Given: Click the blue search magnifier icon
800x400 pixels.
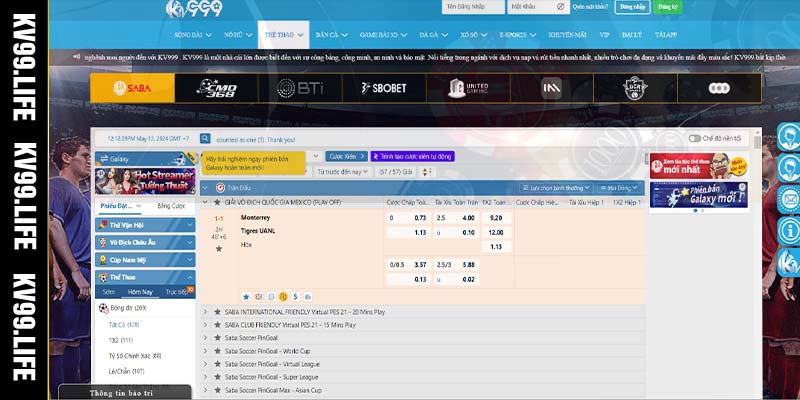Looking at the screenshot, I should (x=205, y=138).
